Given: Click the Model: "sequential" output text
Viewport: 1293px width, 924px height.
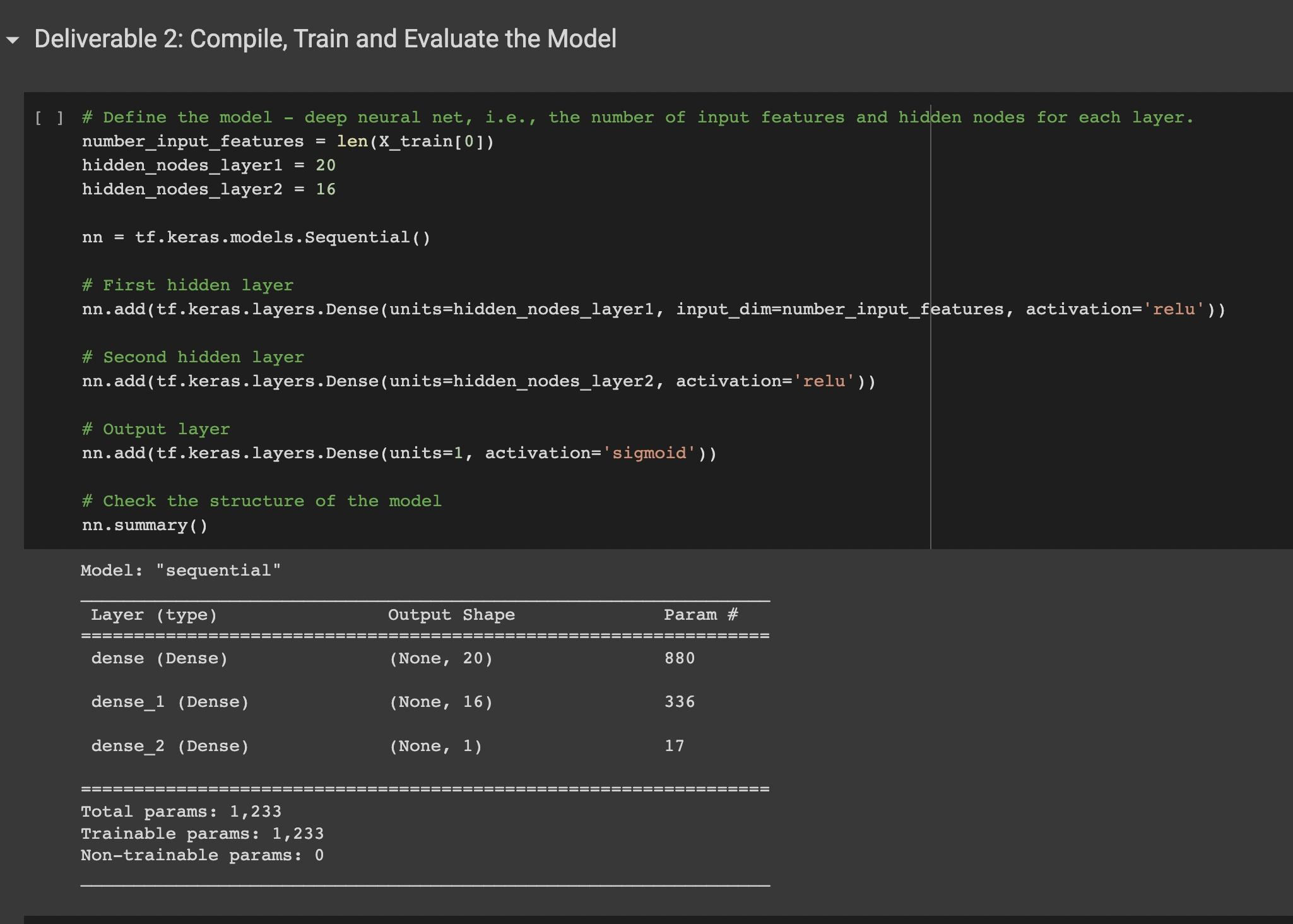Looking at the screenshot, I should [x=181, y=571].
